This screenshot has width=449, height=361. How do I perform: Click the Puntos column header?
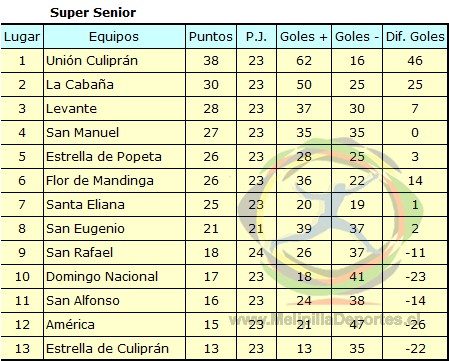211,37
